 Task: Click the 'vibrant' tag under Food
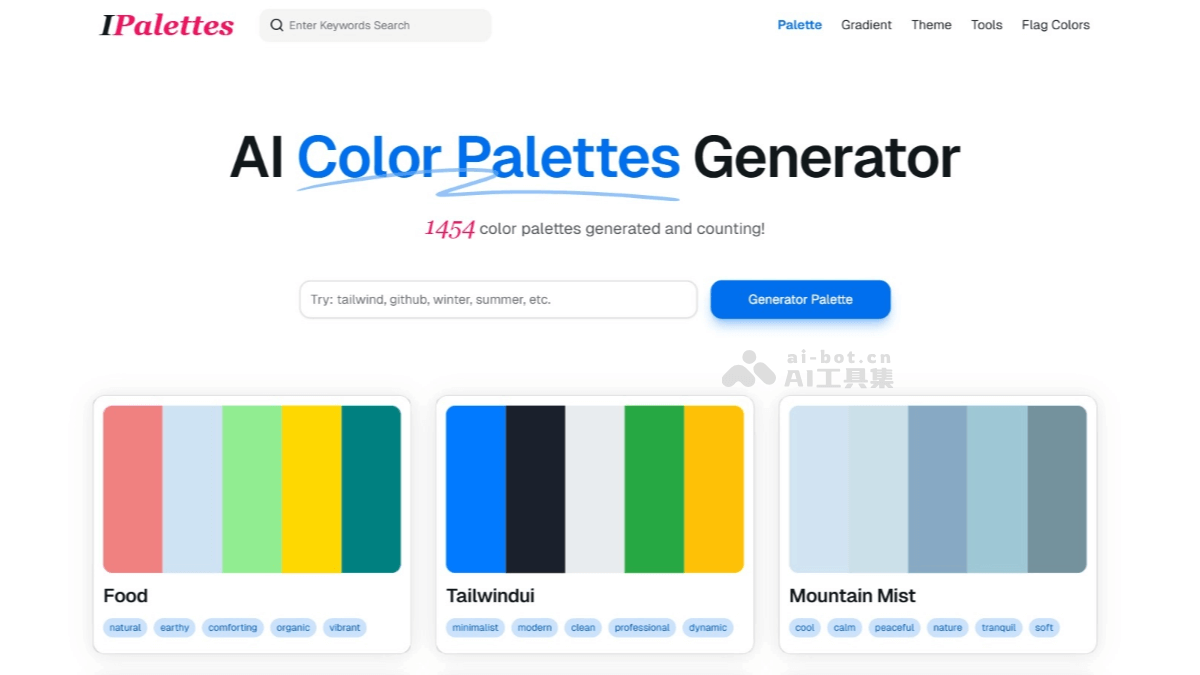tap(345, 627)
